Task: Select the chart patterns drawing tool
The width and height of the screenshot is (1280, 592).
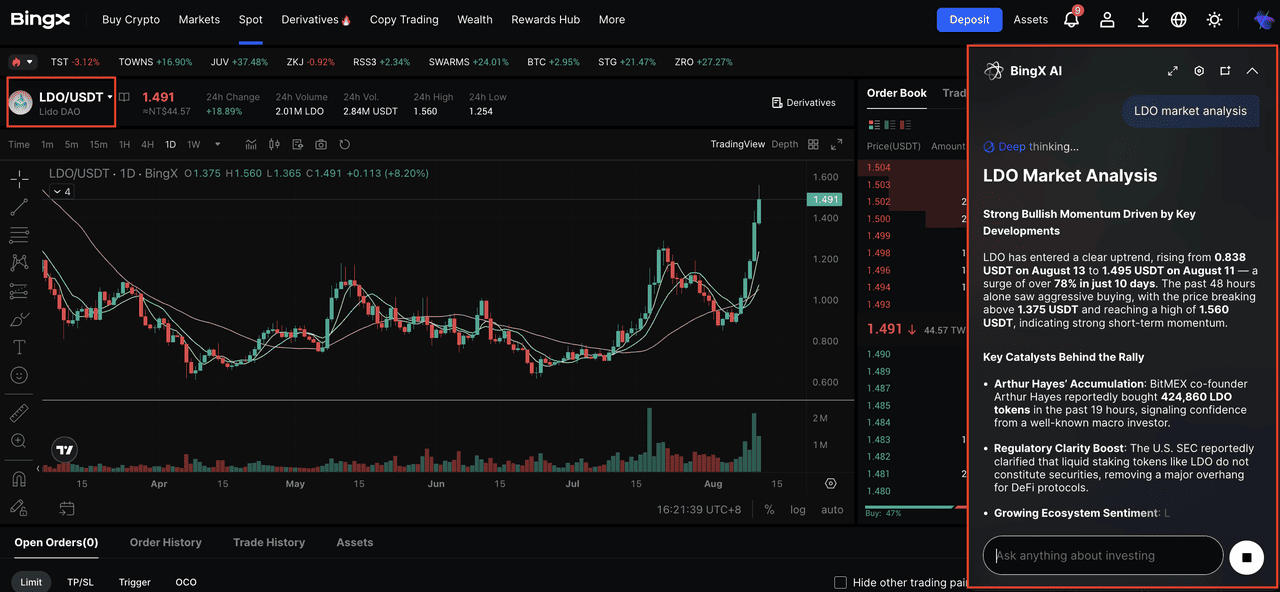Action: (19, 263)
